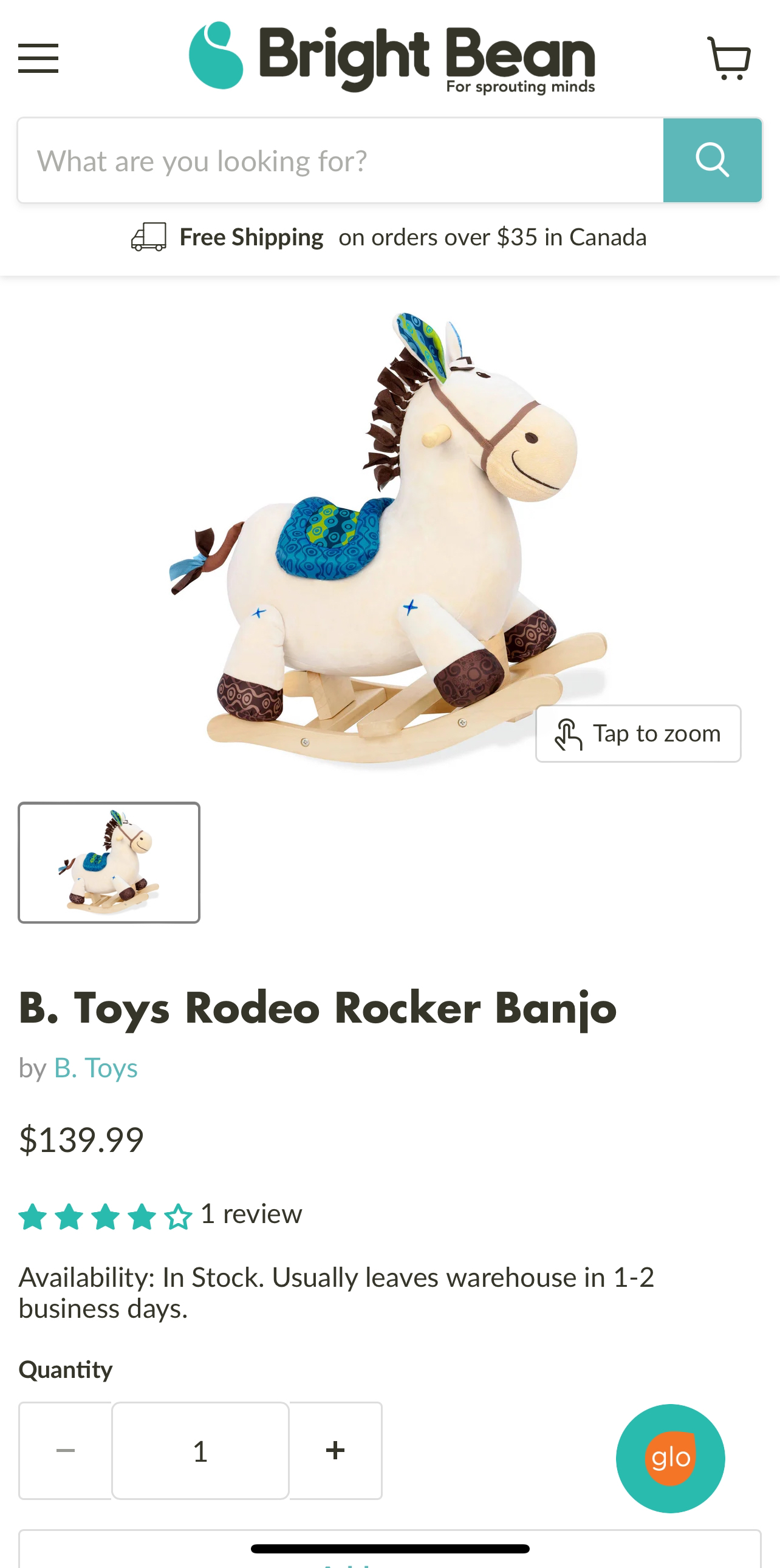Select the rocking horse thumbnail image

(x=109, y=862)
